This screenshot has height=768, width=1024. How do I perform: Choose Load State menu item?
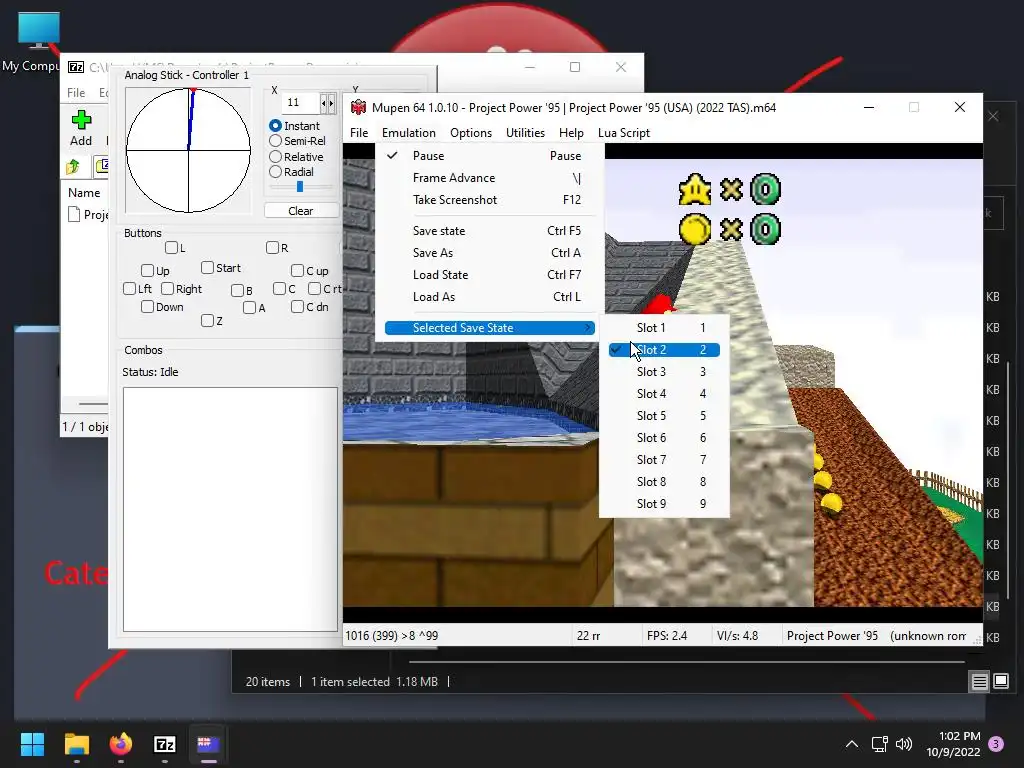(489, 275)
